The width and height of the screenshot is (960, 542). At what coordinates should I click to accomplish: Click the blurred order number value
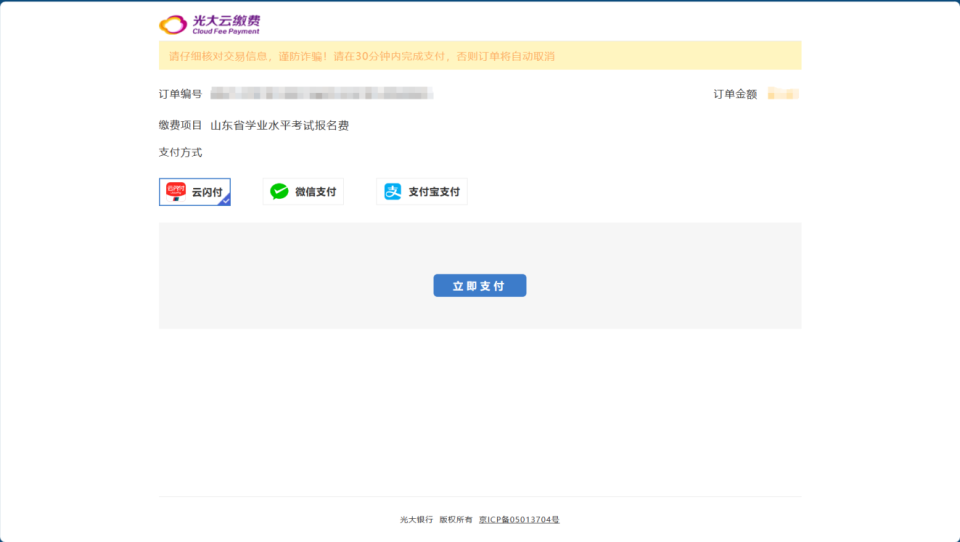coord(321,94)
